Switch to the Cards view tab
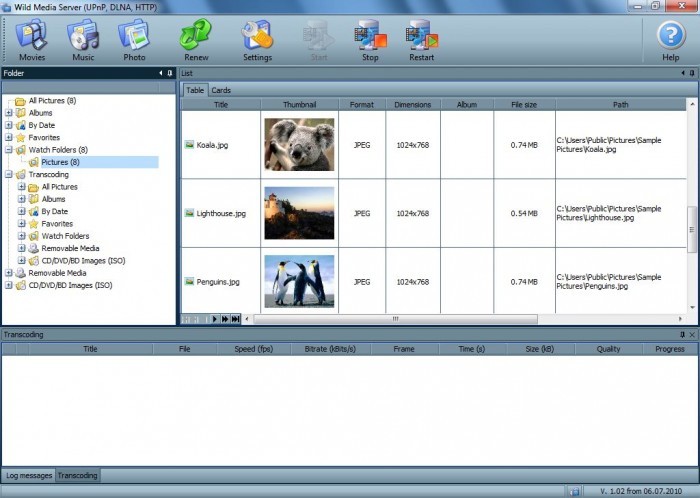The width and height of the screenshot is (700, 498). tap(220, 90)
